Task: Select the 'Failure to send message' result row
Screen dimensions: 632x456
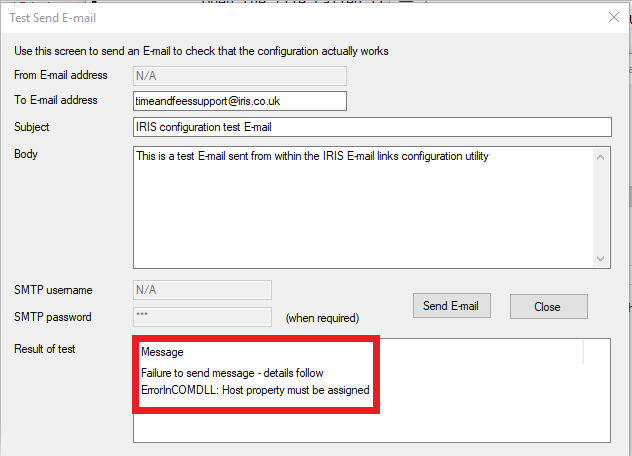Action: tap(232, 373)
